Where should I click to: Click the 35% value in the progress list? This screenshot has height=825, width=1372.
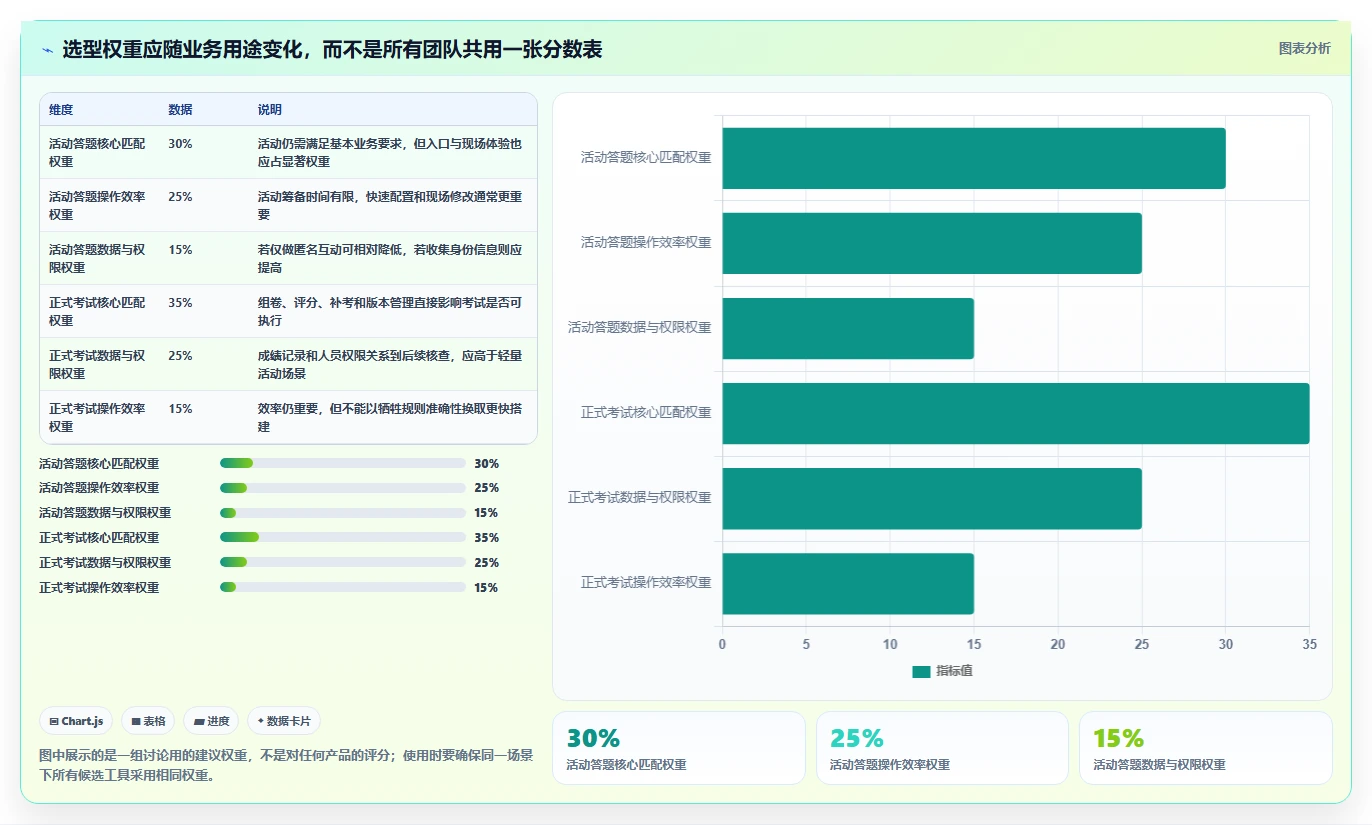(x=487, y=538)
